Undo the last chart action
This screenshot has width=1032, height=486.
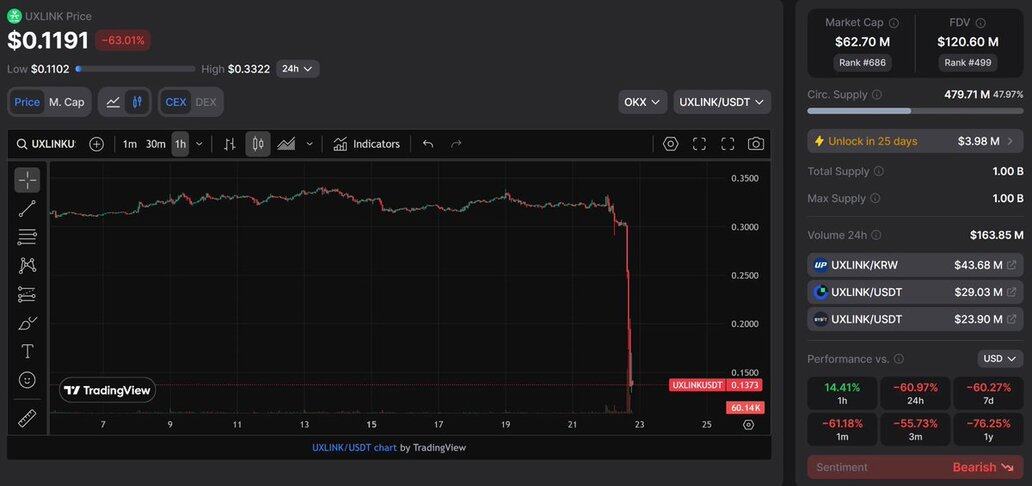coord(428,144)
